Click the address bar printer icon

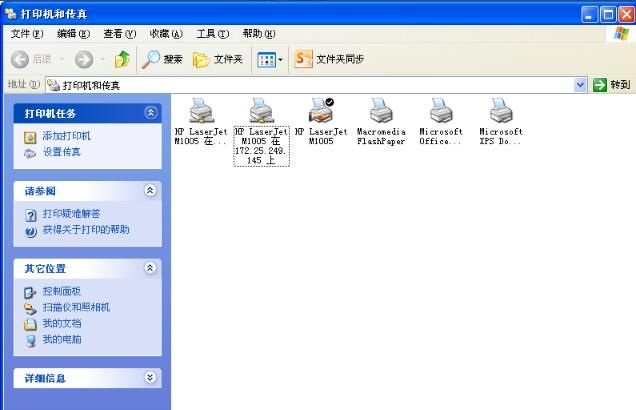coord(54,85)
